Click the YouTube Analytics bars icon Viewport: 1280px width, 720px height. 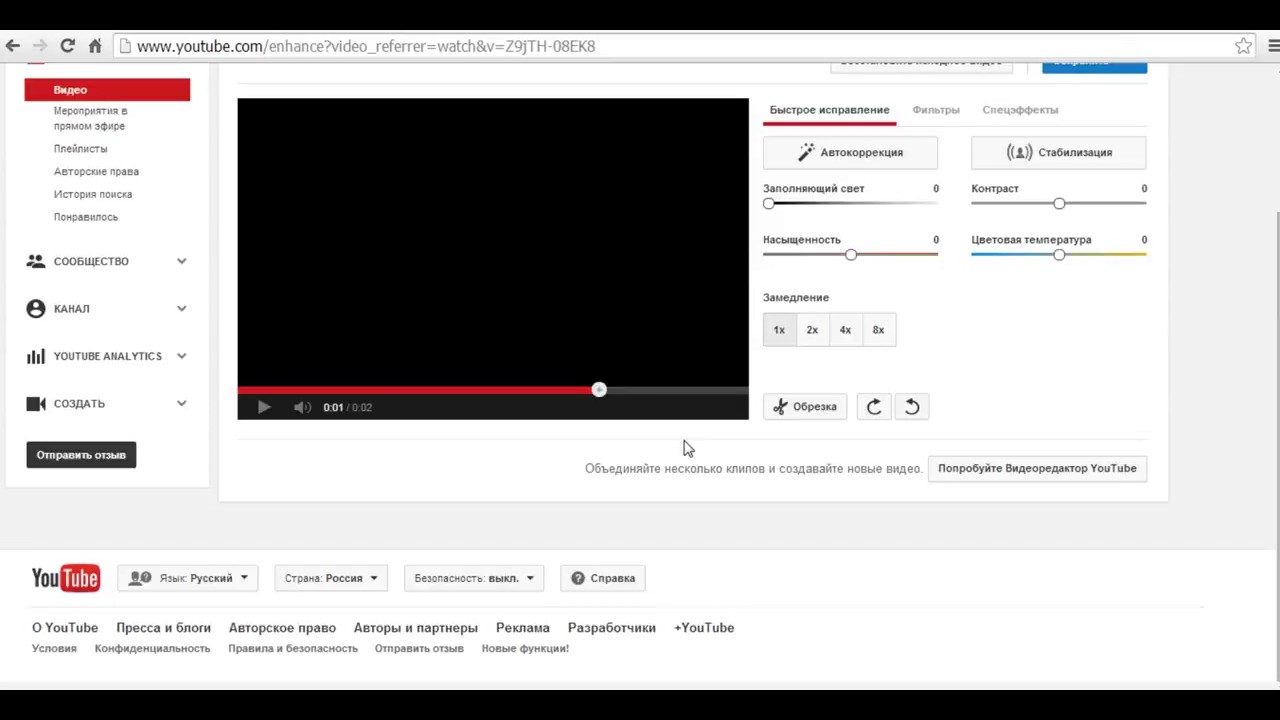tap(36, 356)
